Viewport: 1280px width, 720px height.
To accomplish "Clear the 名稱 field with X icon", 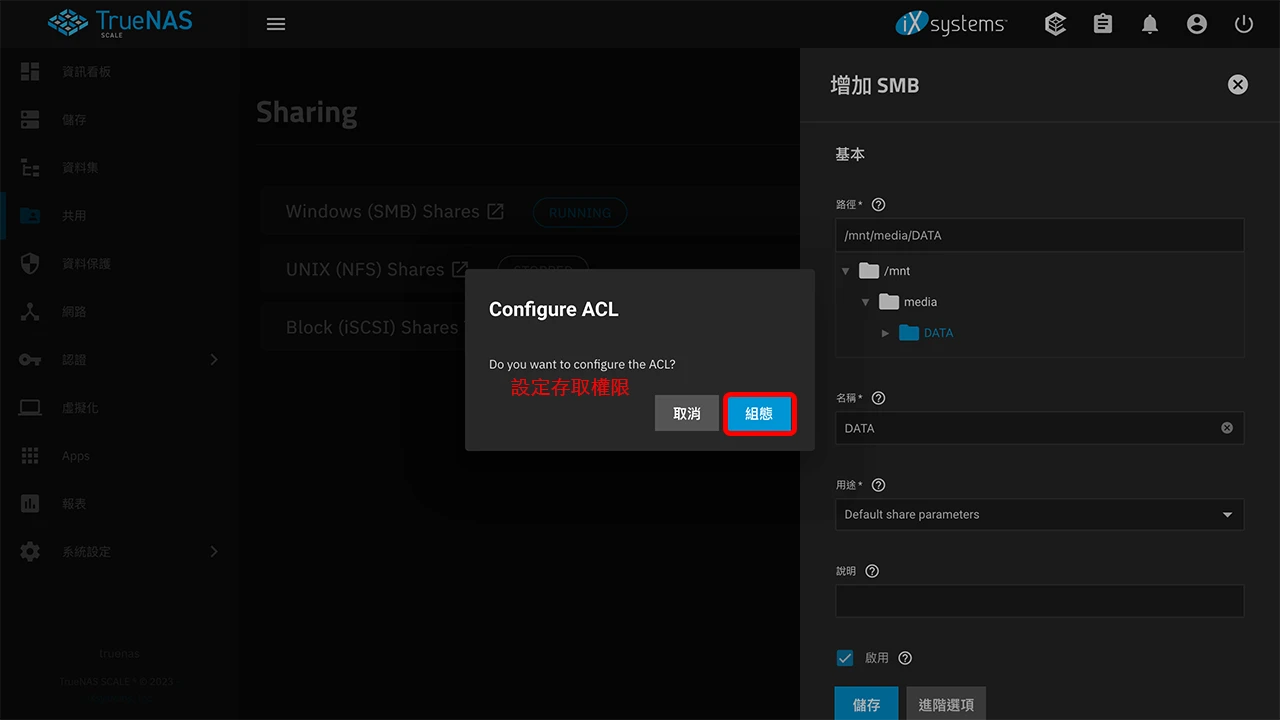I will 1226,428.
